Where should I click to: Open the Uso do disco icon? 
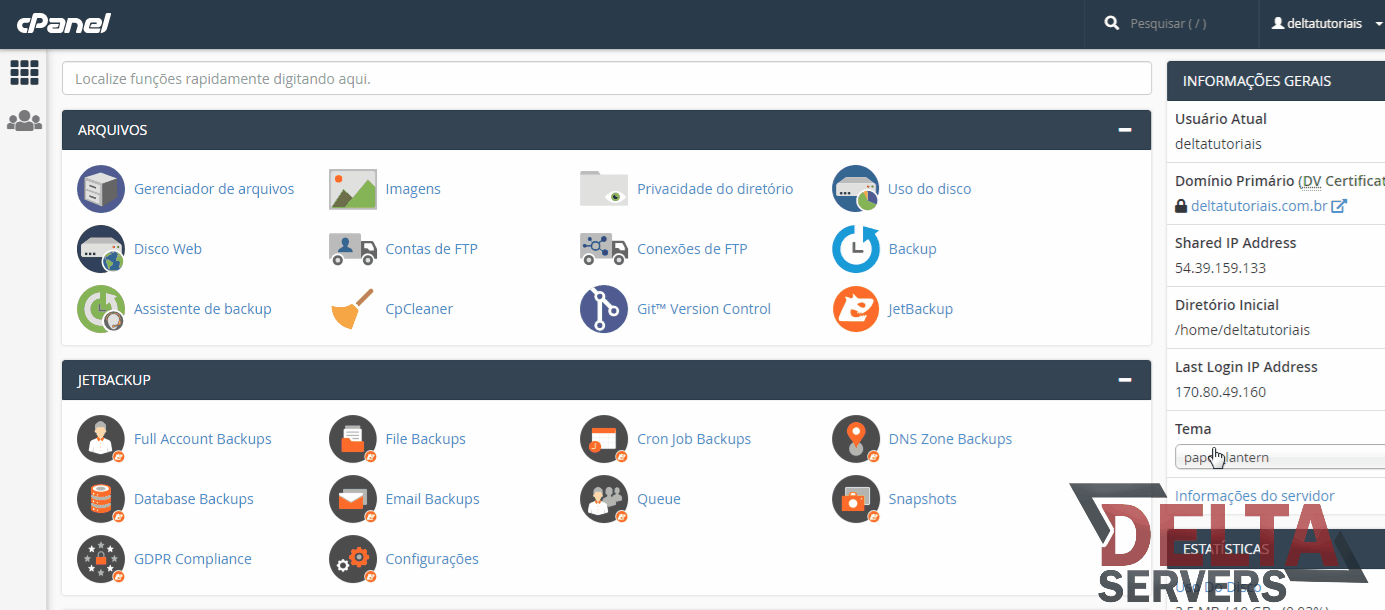coord(856,189)
